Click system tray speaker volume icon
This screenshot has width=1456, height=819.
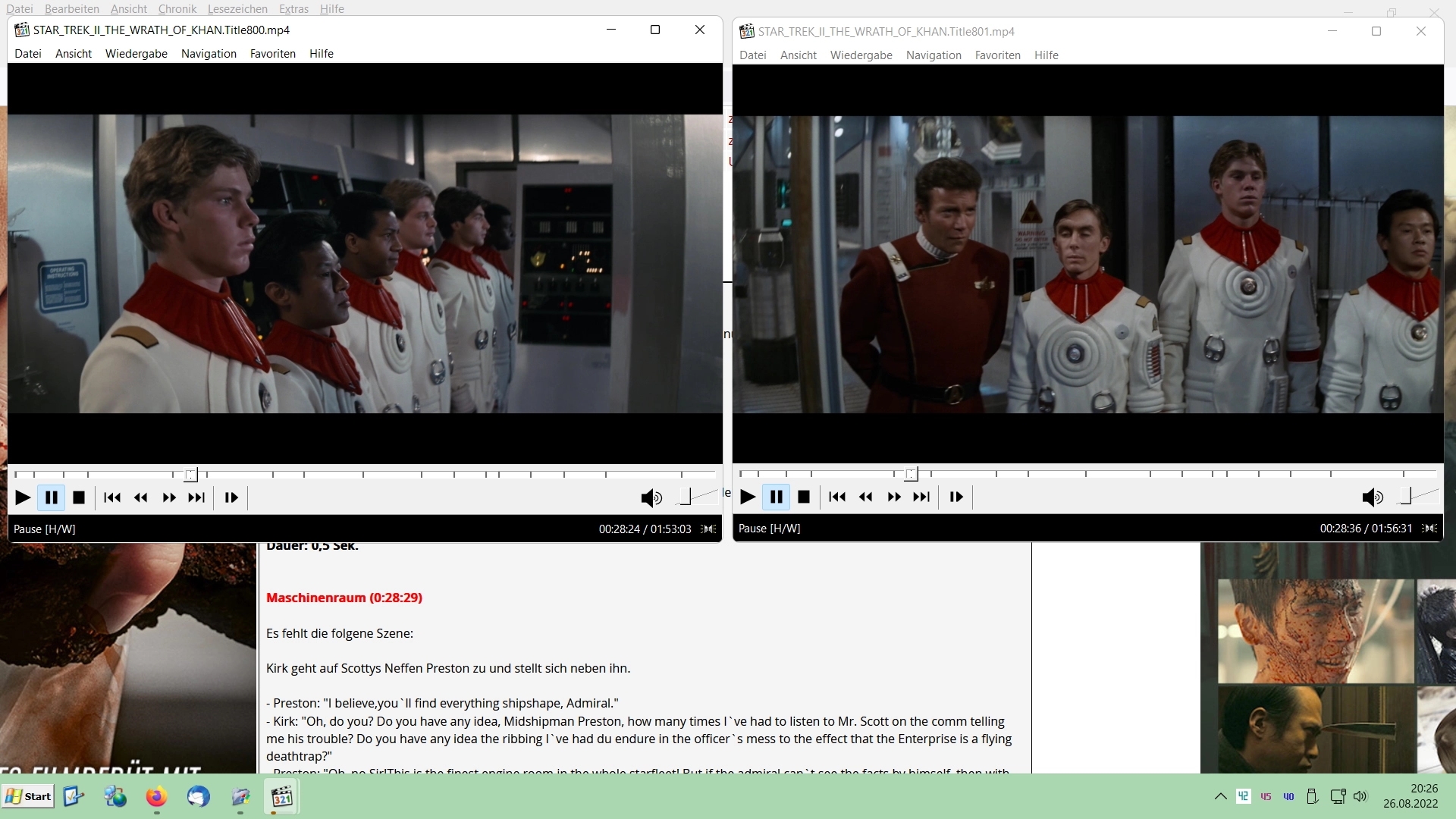coord(1360,796)
